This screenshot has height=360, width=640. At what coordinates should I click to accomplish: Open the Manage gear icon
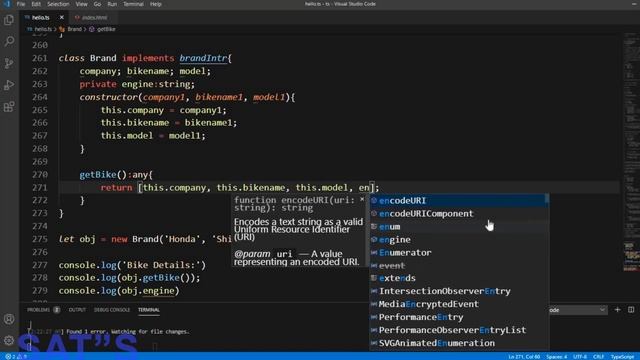(9, 340)
